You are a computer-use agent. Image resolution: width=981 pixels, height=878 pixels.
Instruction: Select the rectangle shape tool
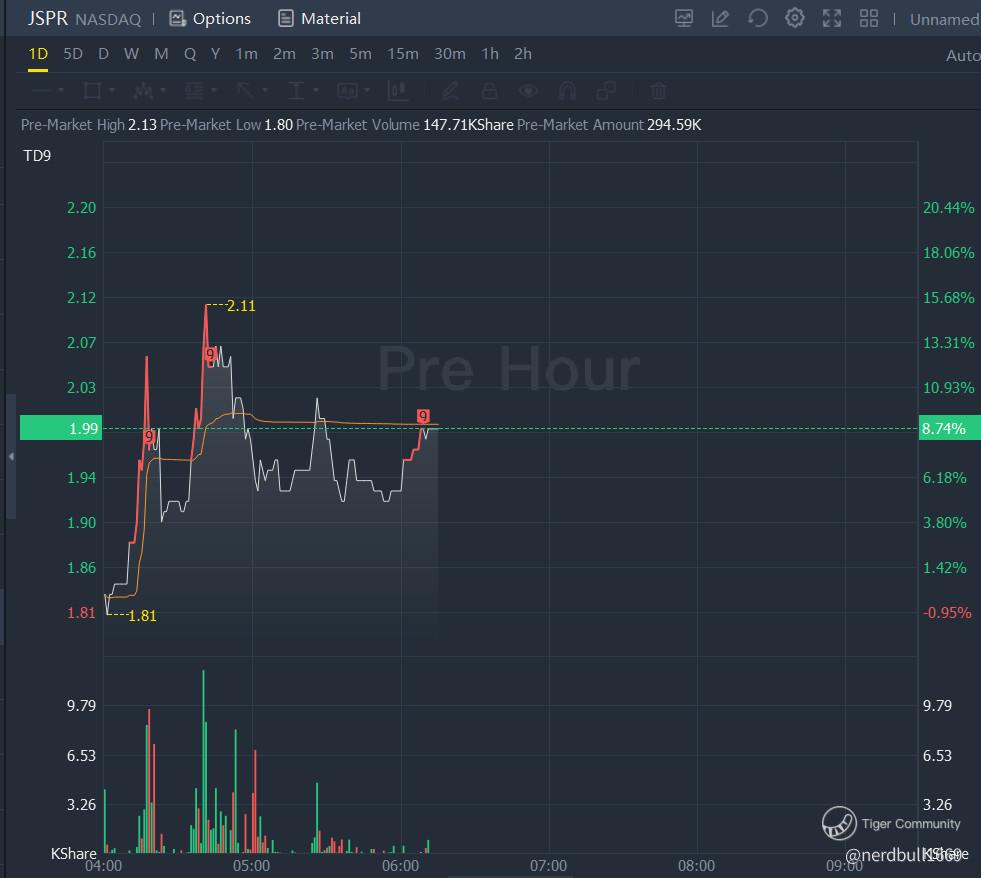click(93, 91)
